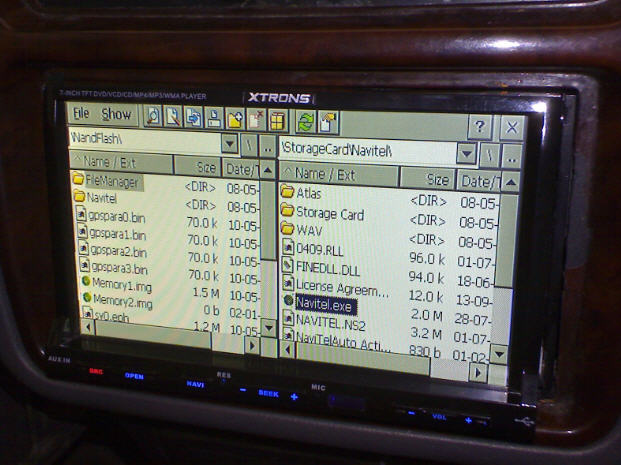Select the Atlas folder in right panel
This screenshot has width=621, height=465.
(x=309, y=192)
